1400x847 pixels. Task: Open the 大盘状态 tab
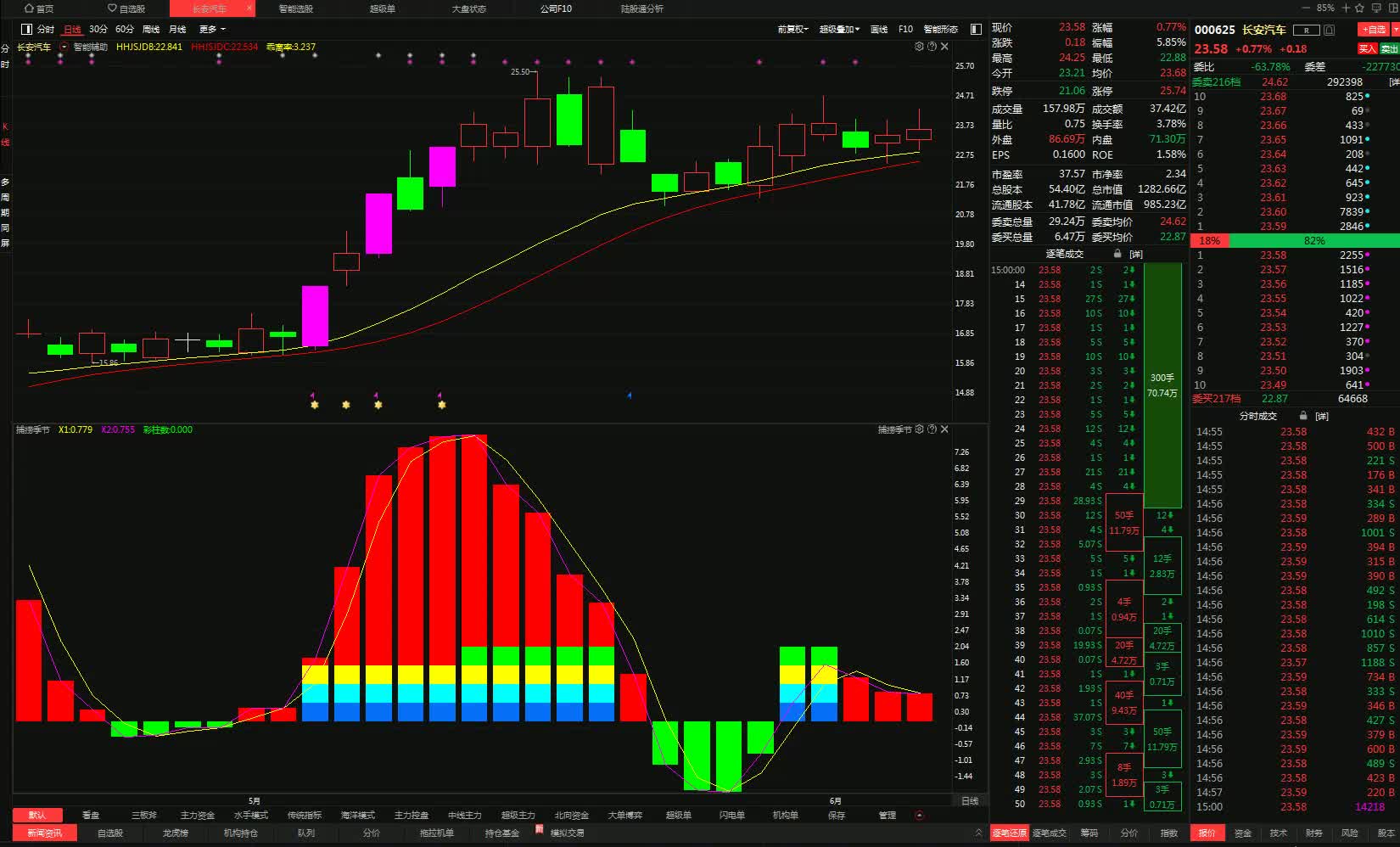(469, 8)
